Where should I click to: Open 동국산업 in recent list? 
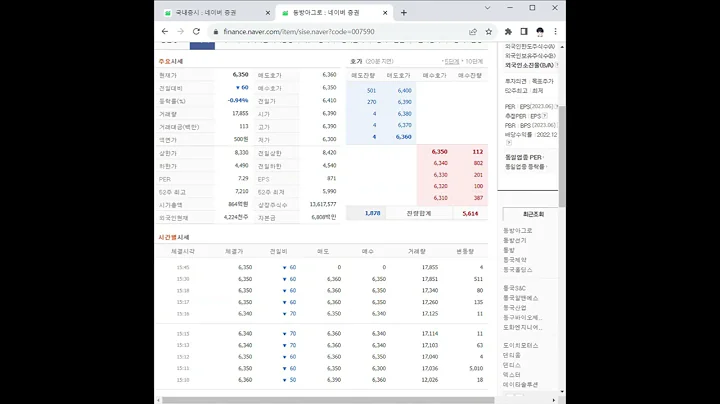pos(515,308)
